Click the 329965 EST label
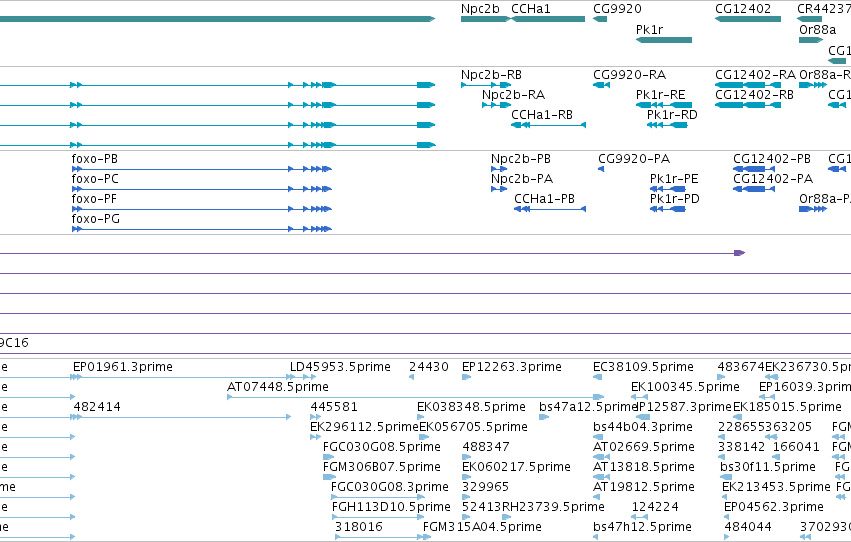The image size is (851, 542). pyautogui.click(x=485, y=487)
